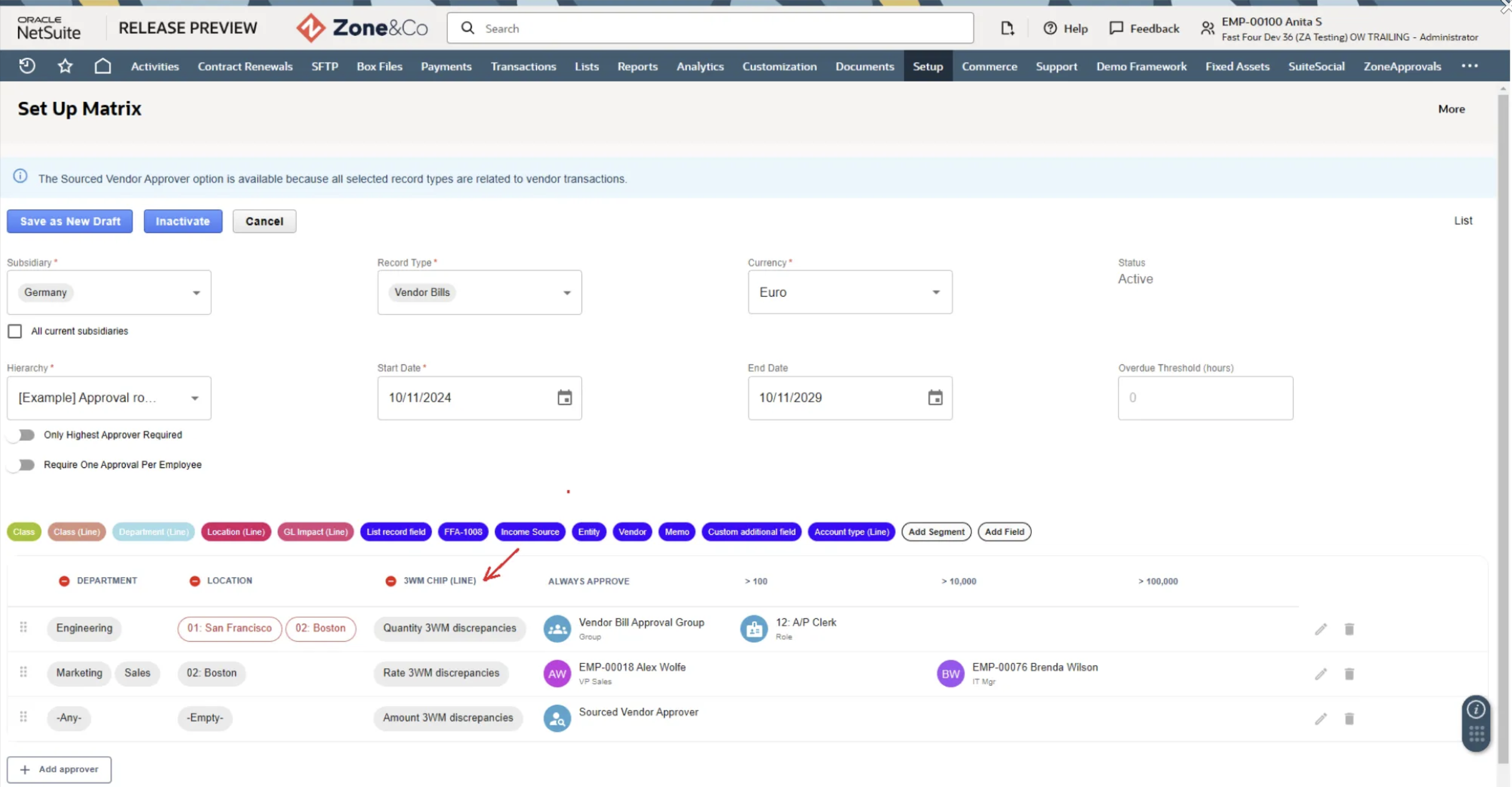Open Start Date calendar picker
This screenshot has width=1512, height=787.
pyautogui.click(x=564, y=398)
